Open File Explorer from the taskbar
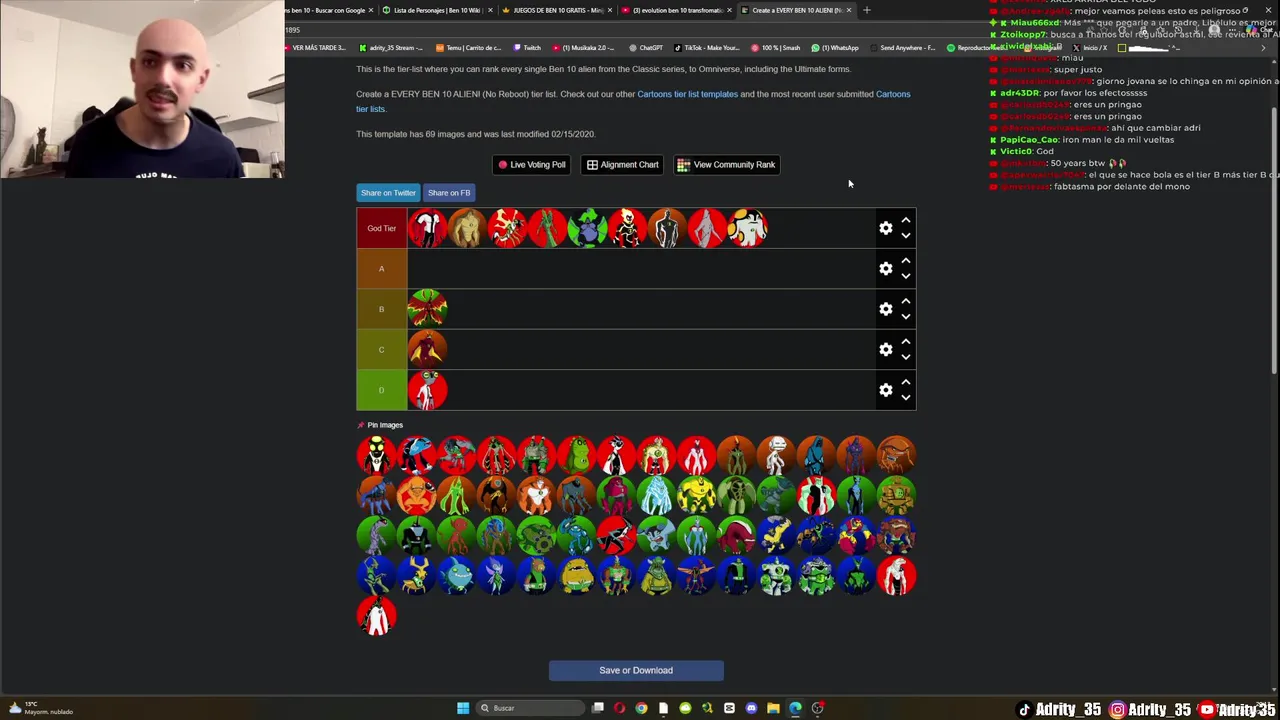 click(x=773, y=708)
